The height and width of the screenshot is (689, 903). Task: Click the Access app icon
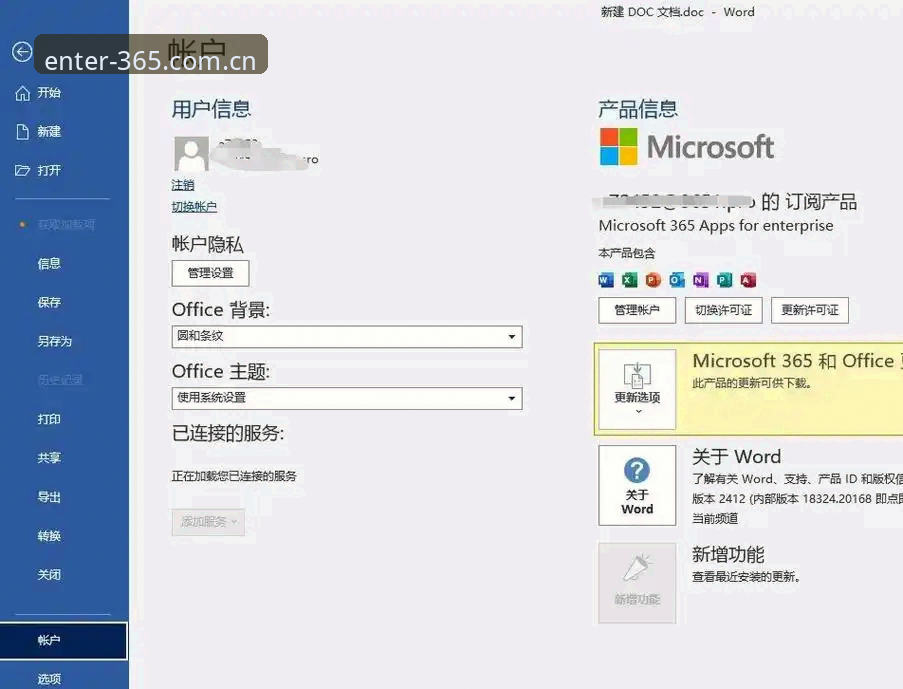pos(748,280)
